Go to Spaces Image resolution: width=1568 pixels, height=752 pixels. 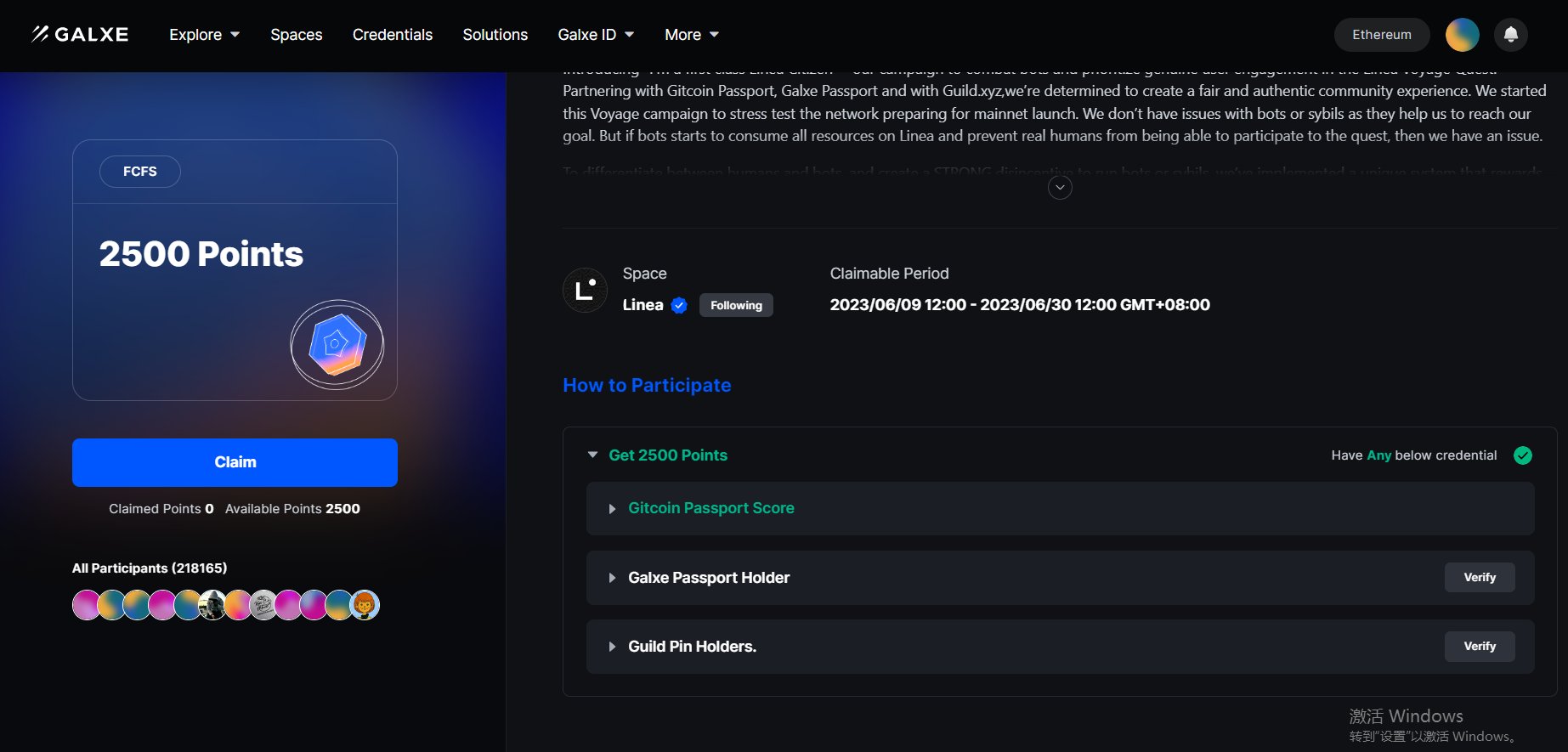tap(297, 35)
